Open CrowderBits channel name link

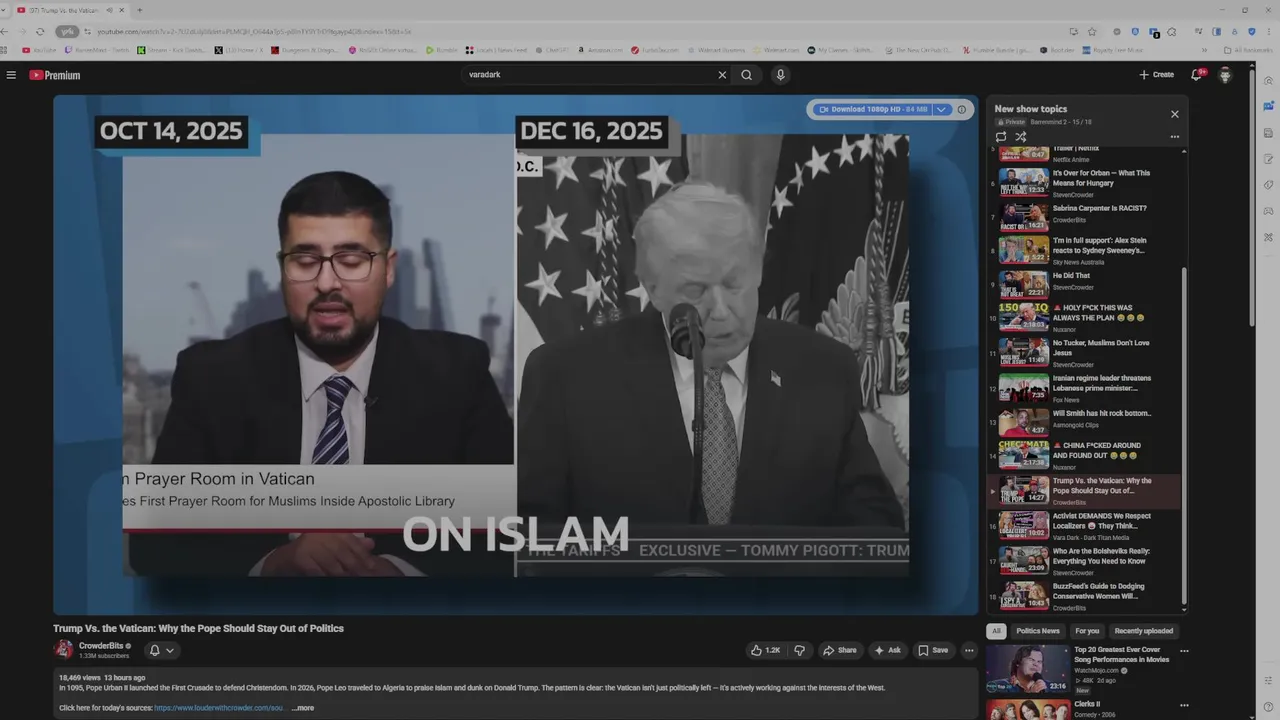click(x=100, y=646)
